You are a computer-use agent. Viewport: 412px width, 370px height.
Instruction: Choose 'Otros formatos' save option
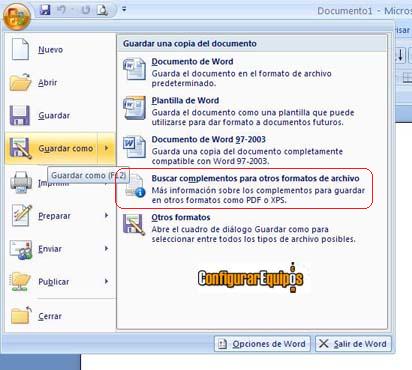pyautogui.click(x=252, y=228)
